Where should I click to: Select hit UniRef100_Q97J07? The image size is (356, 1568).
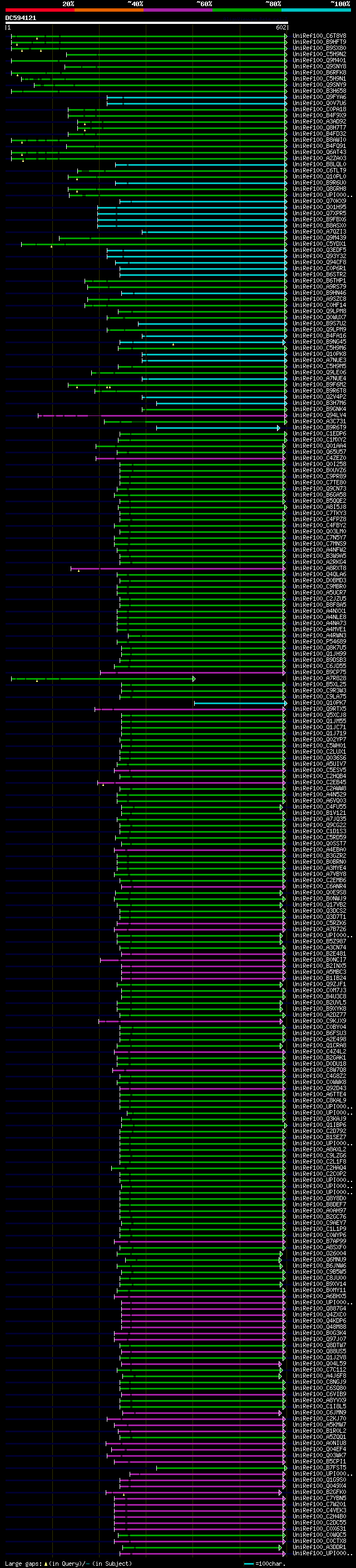tap(319, 1339)
